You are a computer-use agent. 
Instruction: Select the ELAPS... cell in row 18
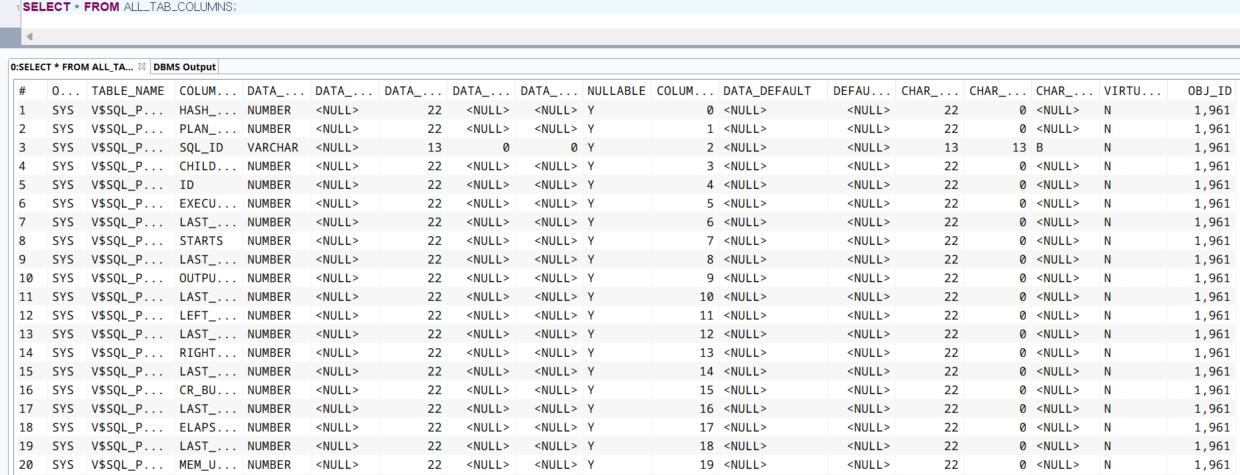click(x=208, y=427)
